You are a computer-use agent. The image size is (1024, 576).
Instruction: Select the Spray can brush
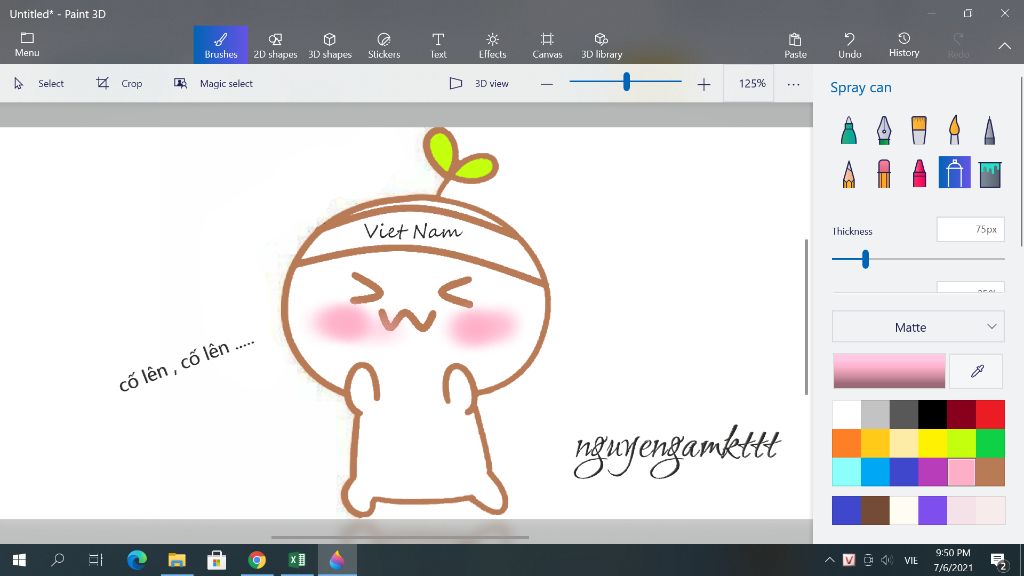tap(954, 172)
